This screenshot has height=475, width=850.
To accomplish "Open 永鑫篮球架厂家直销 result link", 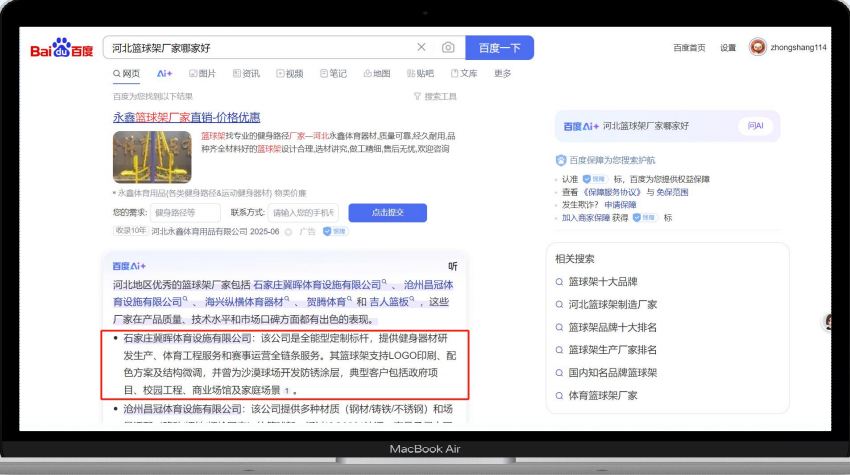I will [186, 117].
